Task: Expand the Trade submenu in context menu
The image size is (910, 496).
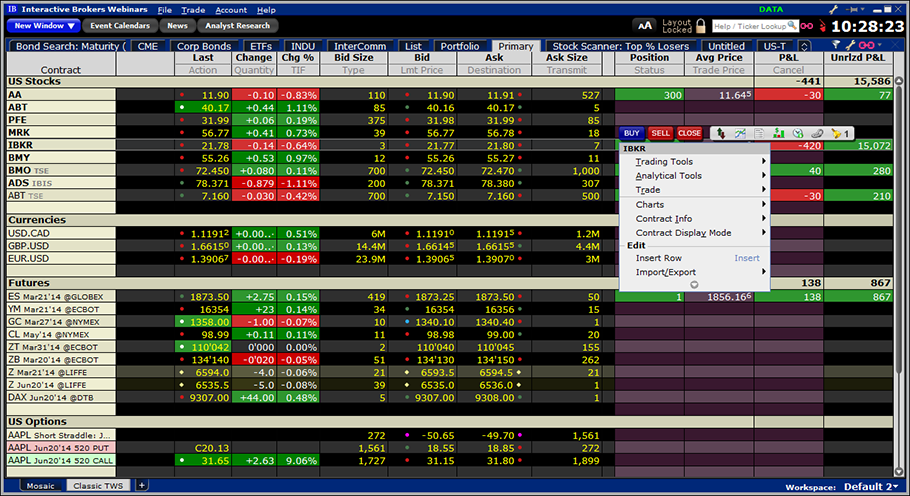Action: (695, 190)
